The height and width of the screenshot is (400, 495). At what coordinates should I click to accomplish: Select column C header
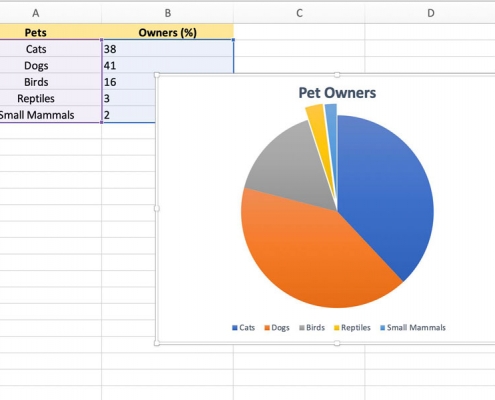pos(299,13)
